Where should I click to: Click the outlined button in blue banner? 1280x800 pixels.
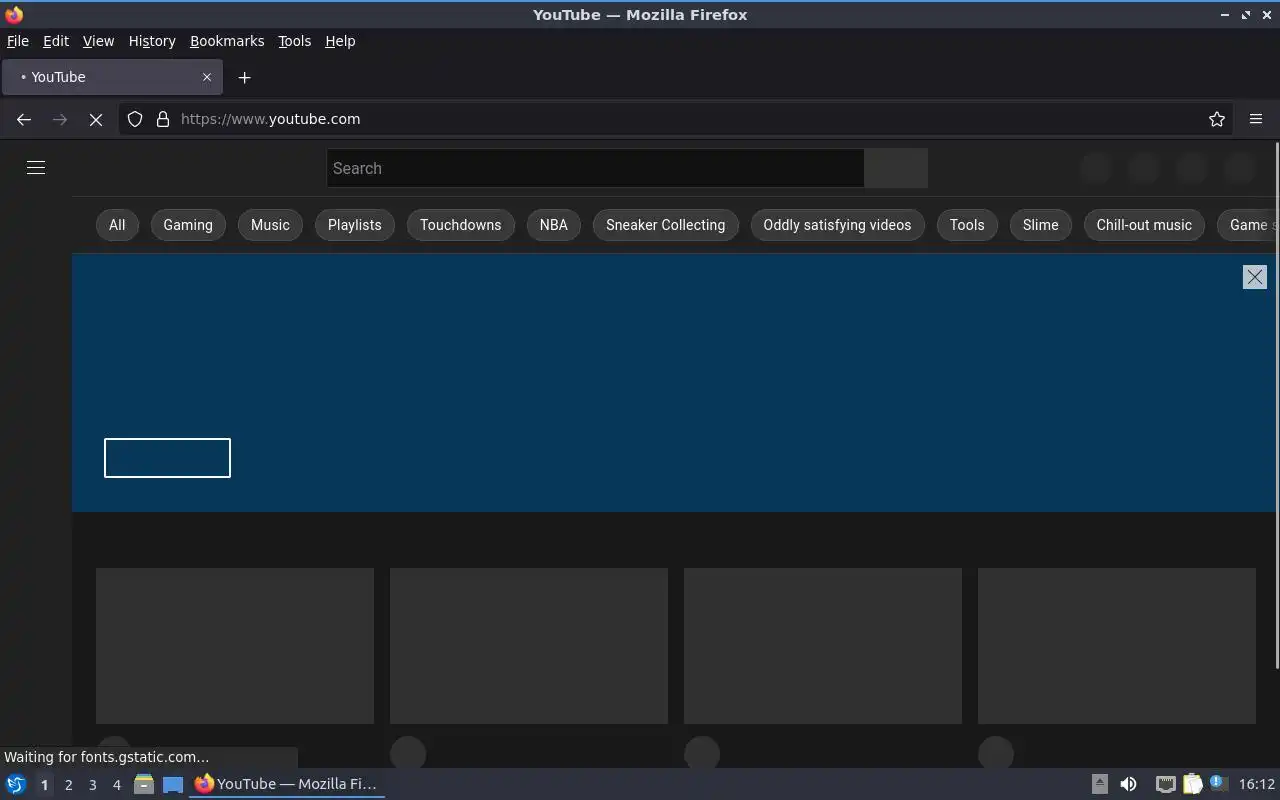tap(167, 458)
